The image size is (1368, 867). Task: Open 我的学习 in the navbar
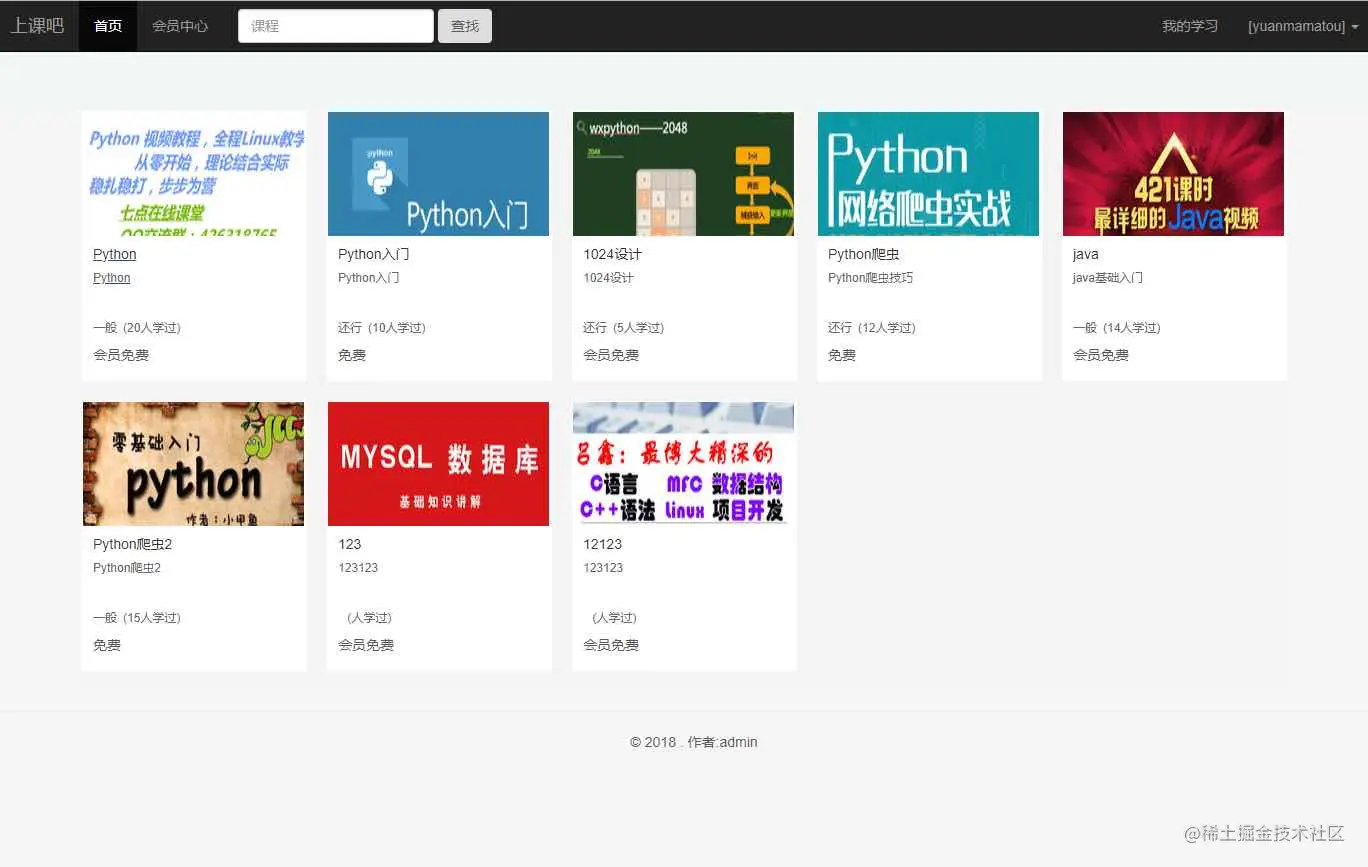[x=1190, y=26]
